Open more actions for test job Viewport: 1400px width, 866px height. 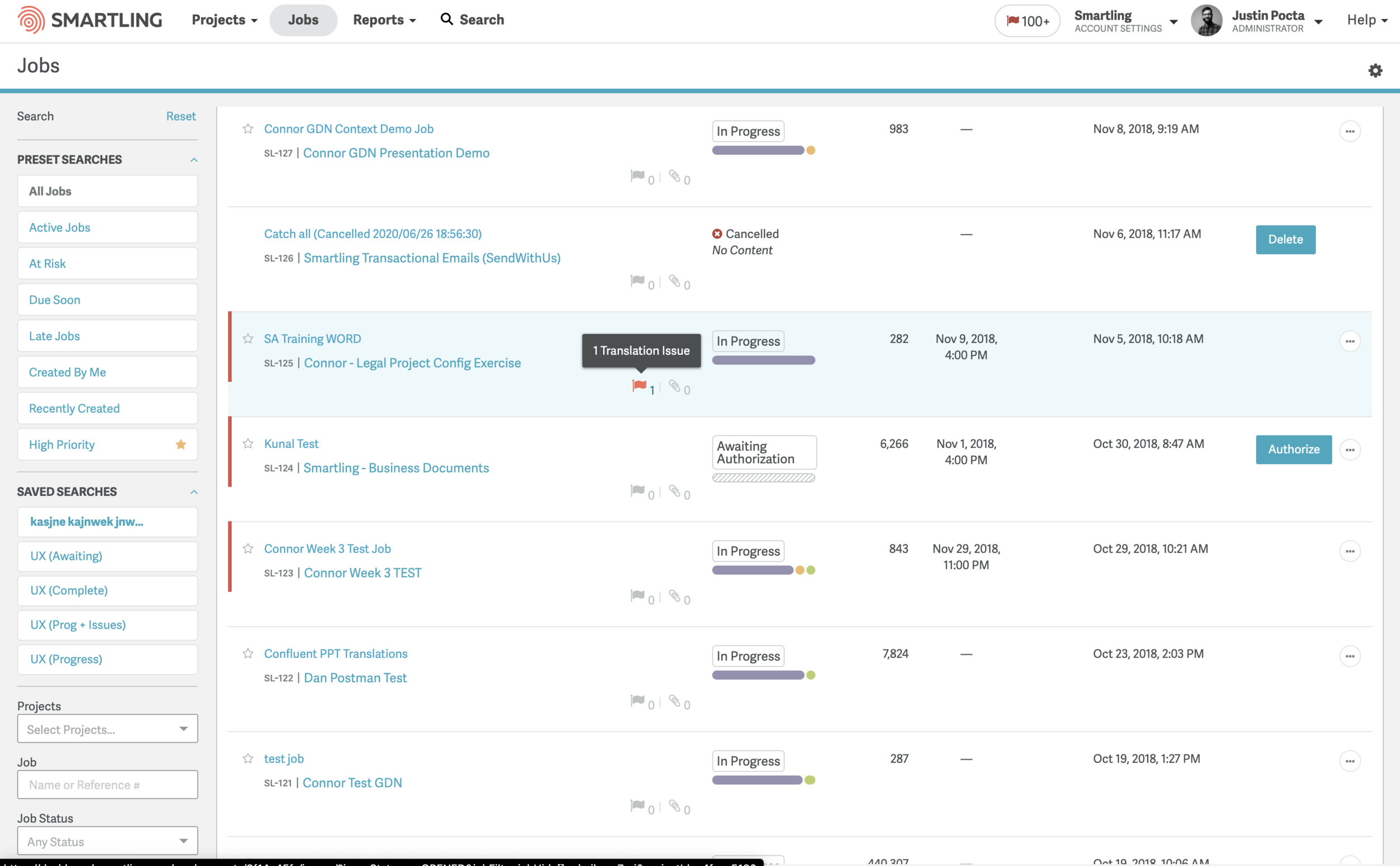pyautogui.click(x=1350, y=761)
